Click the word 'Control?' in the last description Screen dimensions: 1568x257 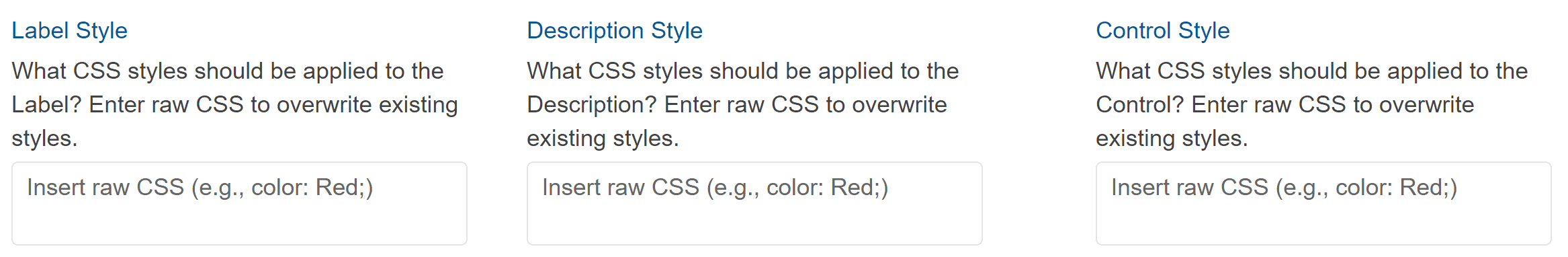(x=1140, y=105)
